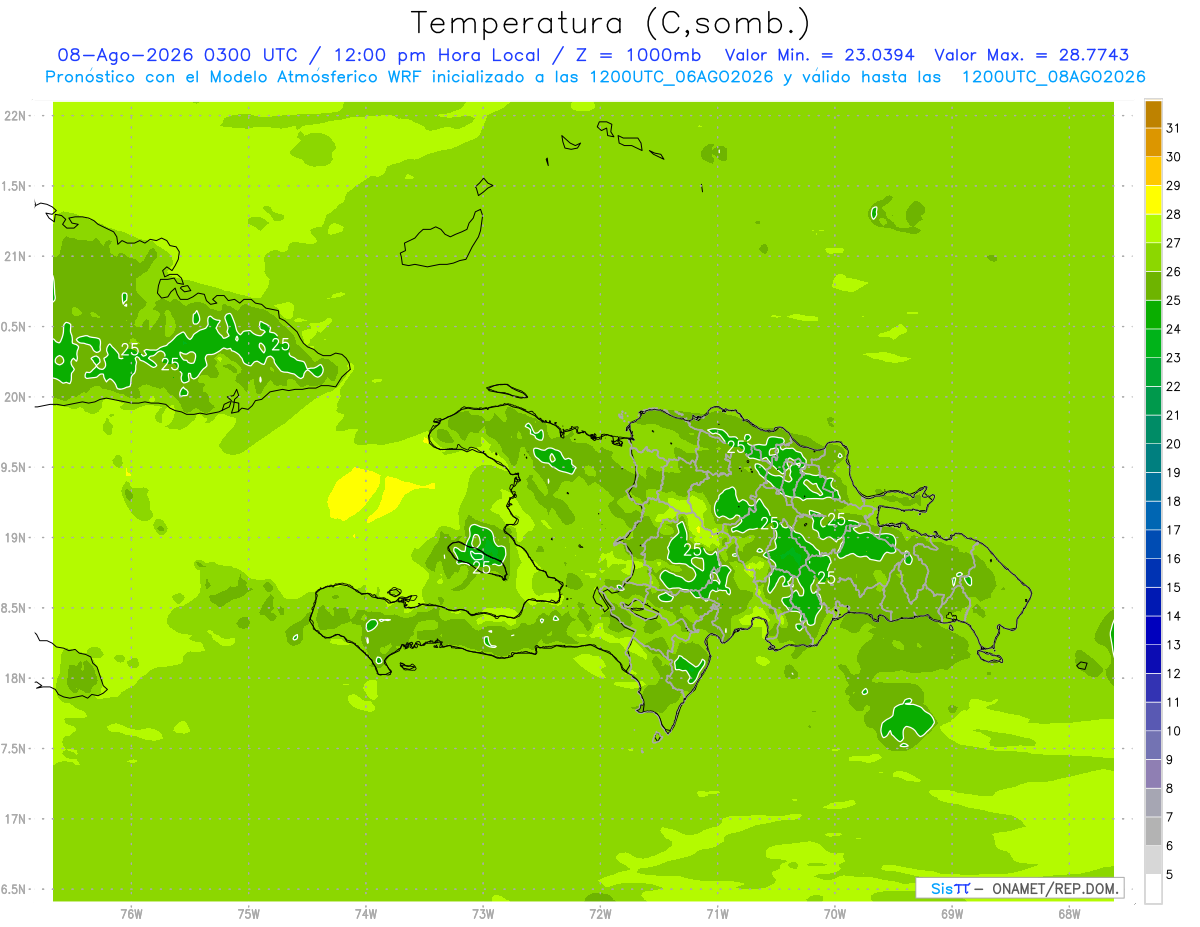Click the "74W" longitude label
Viewport: 1200px width, 927px height.
[x=366, y=914]
